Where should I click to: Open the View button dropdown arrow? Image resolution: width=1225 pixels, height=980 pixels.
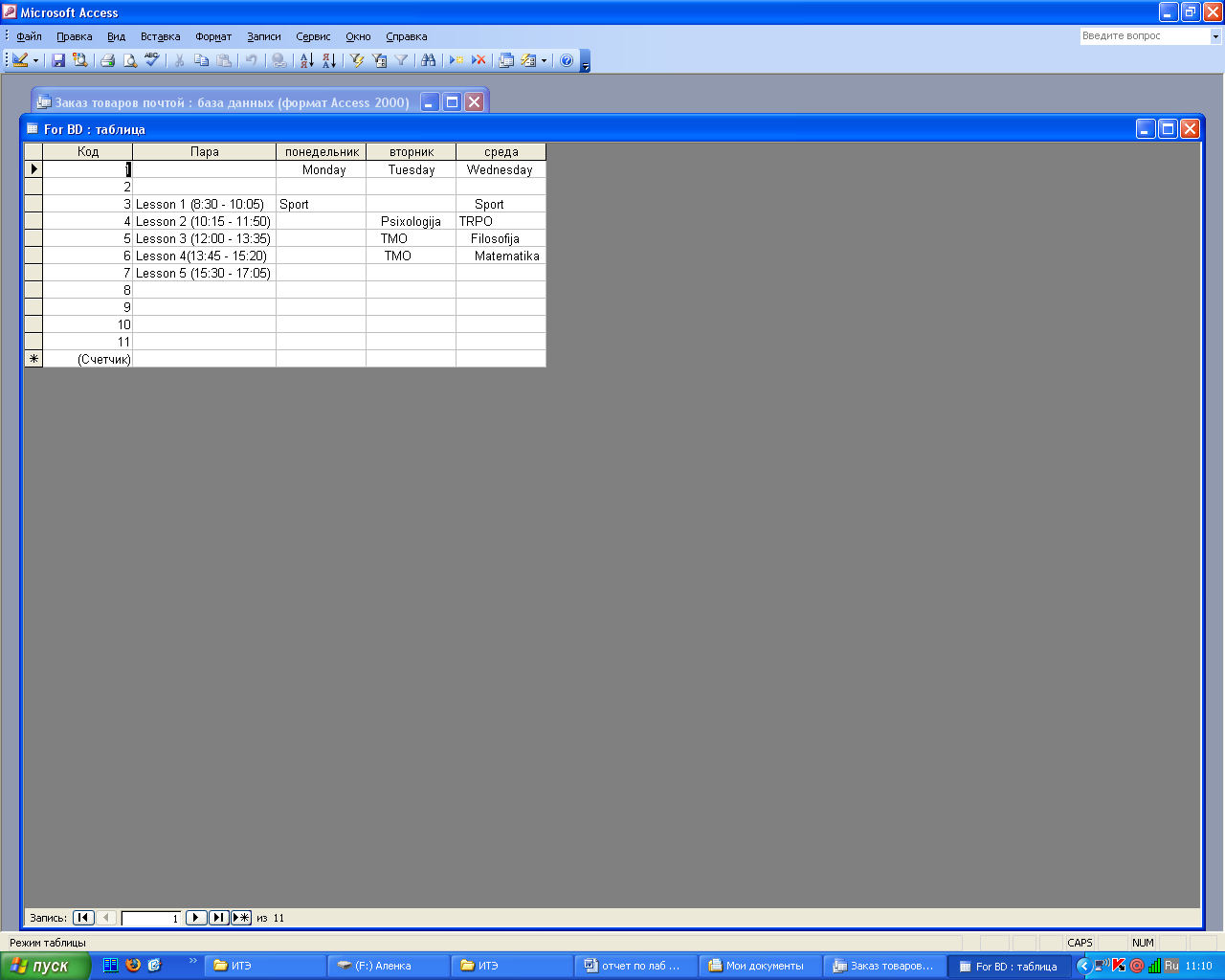[x=36, y=59]
